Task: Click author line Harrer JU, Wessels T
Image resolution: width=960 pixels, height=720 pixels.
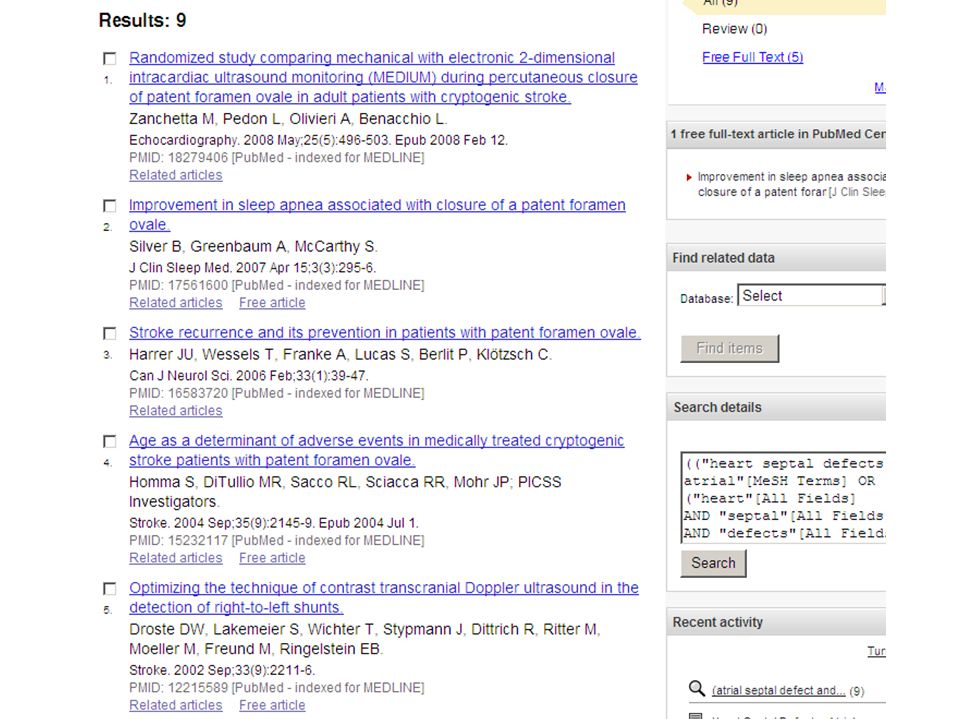Action: (340, 354)
